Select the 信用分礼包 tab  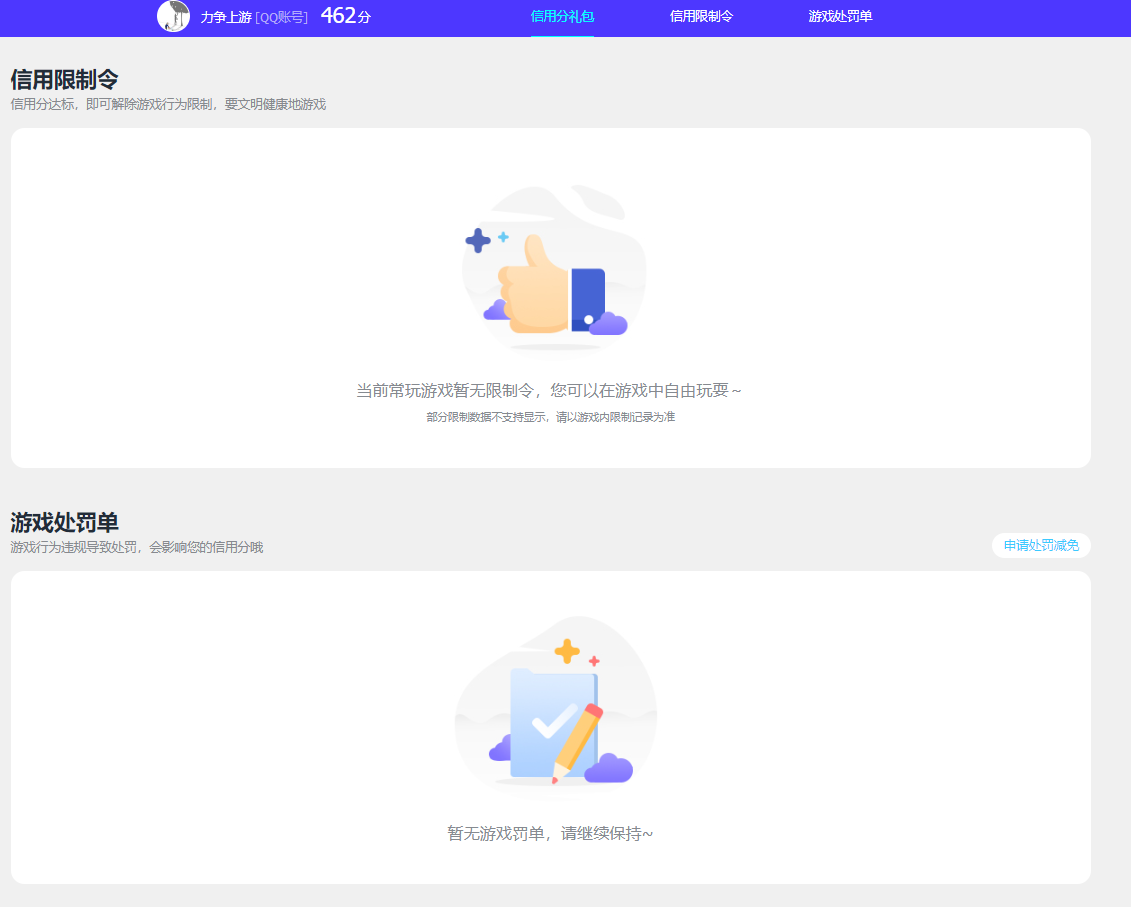pos(561,17)
